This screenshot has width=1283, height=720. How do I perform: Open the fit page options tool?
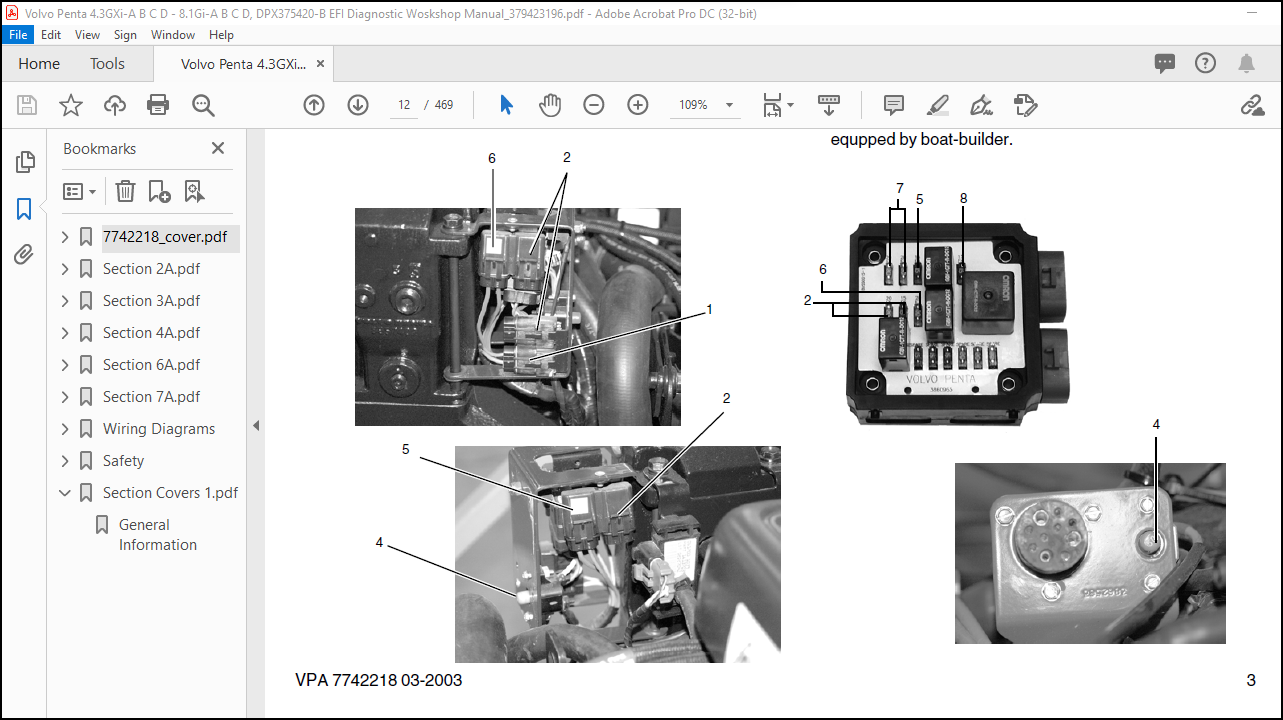pyautogui.click(x=777, y=105)
